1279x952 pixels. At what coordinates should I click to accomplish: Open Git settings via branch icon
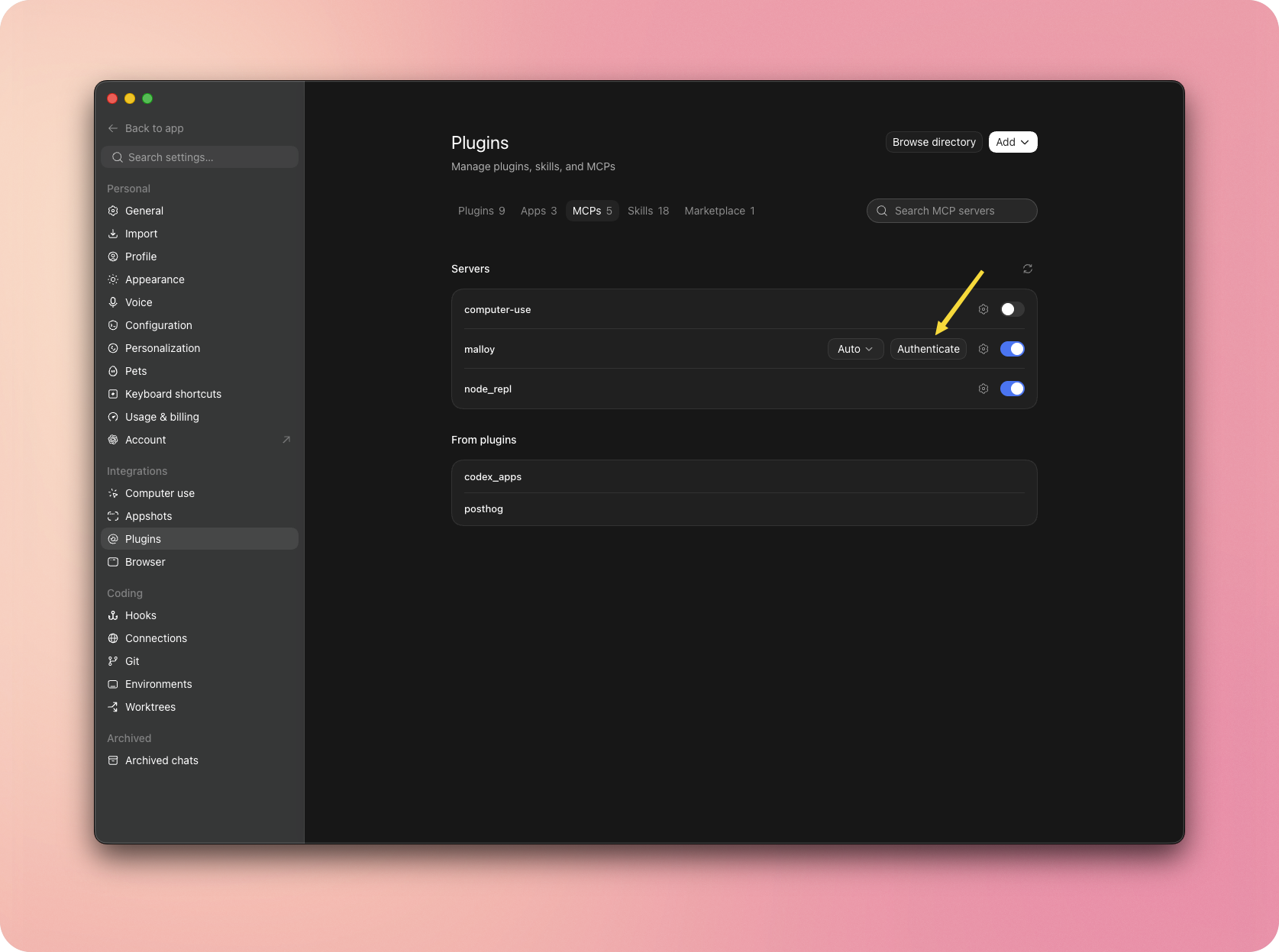[113, 661]
